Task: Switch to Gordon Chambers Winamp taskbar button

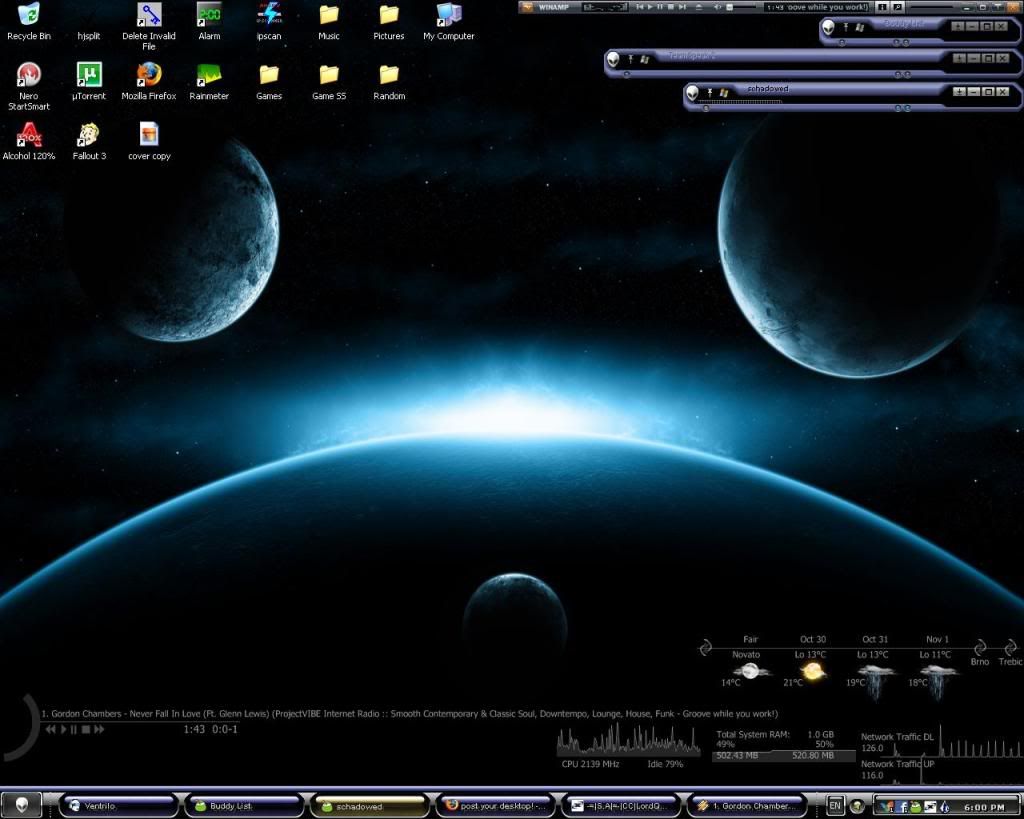Action: click(x=746, y=806)
